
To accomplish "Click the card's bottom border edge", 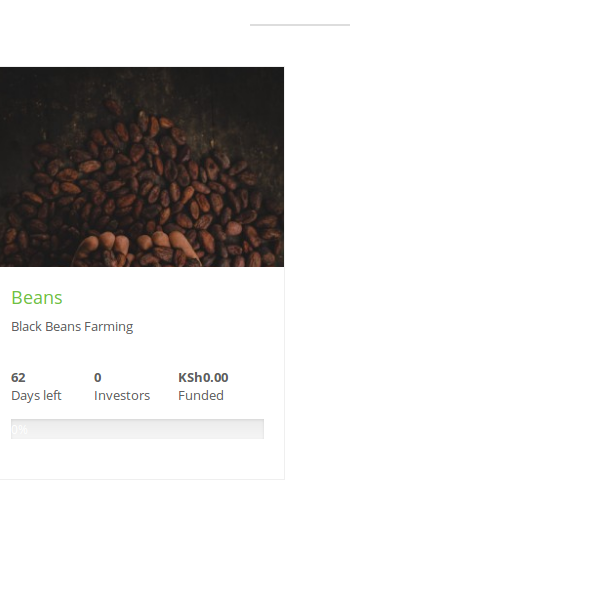I will pyautogui.click(x=142, y=479).
